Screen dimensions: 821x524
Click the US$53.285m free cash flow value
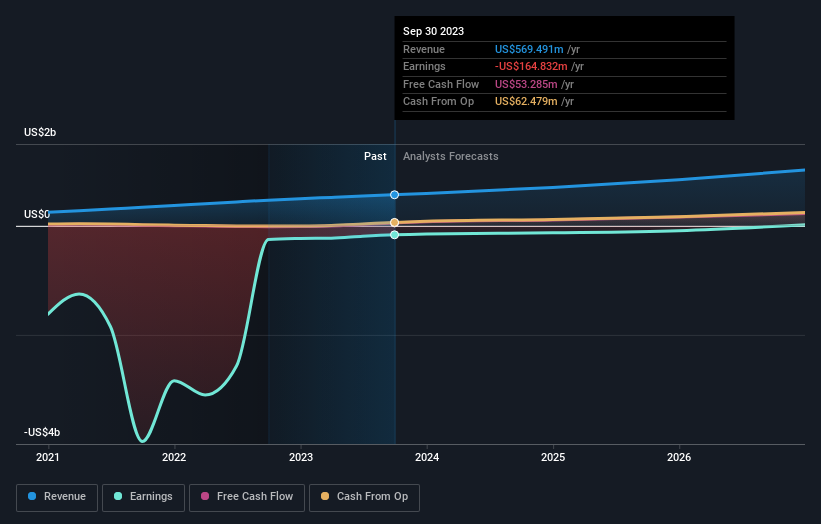coord(526,84)
